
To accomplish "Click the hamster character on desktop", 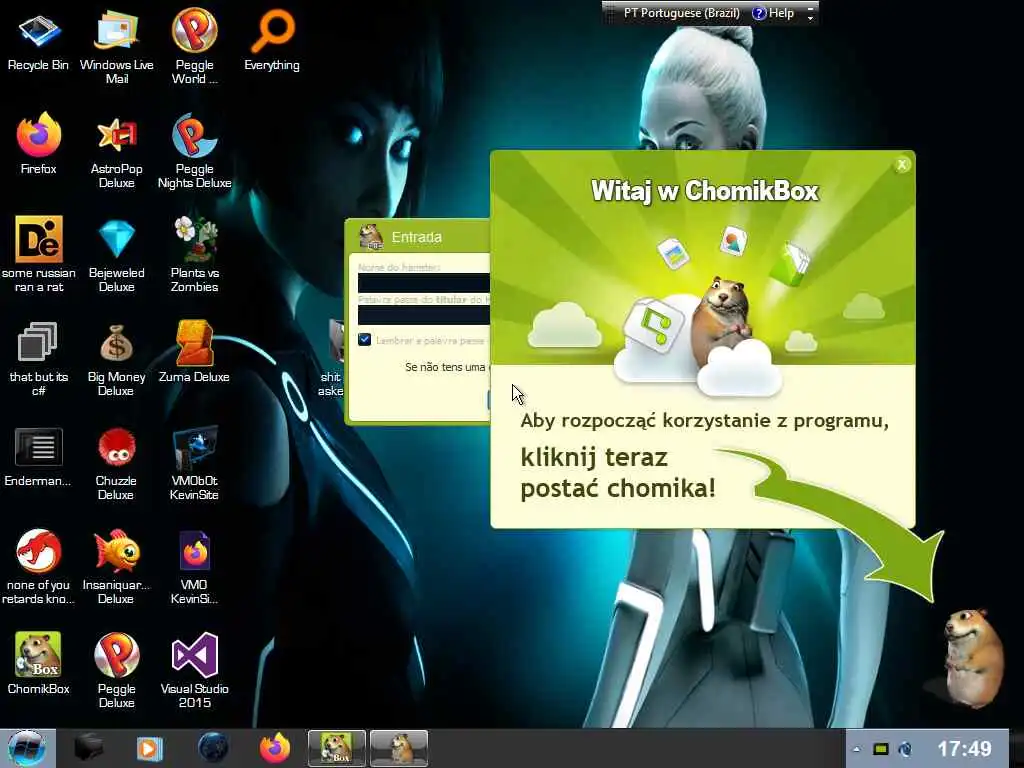I will click(x=972, y=658).
